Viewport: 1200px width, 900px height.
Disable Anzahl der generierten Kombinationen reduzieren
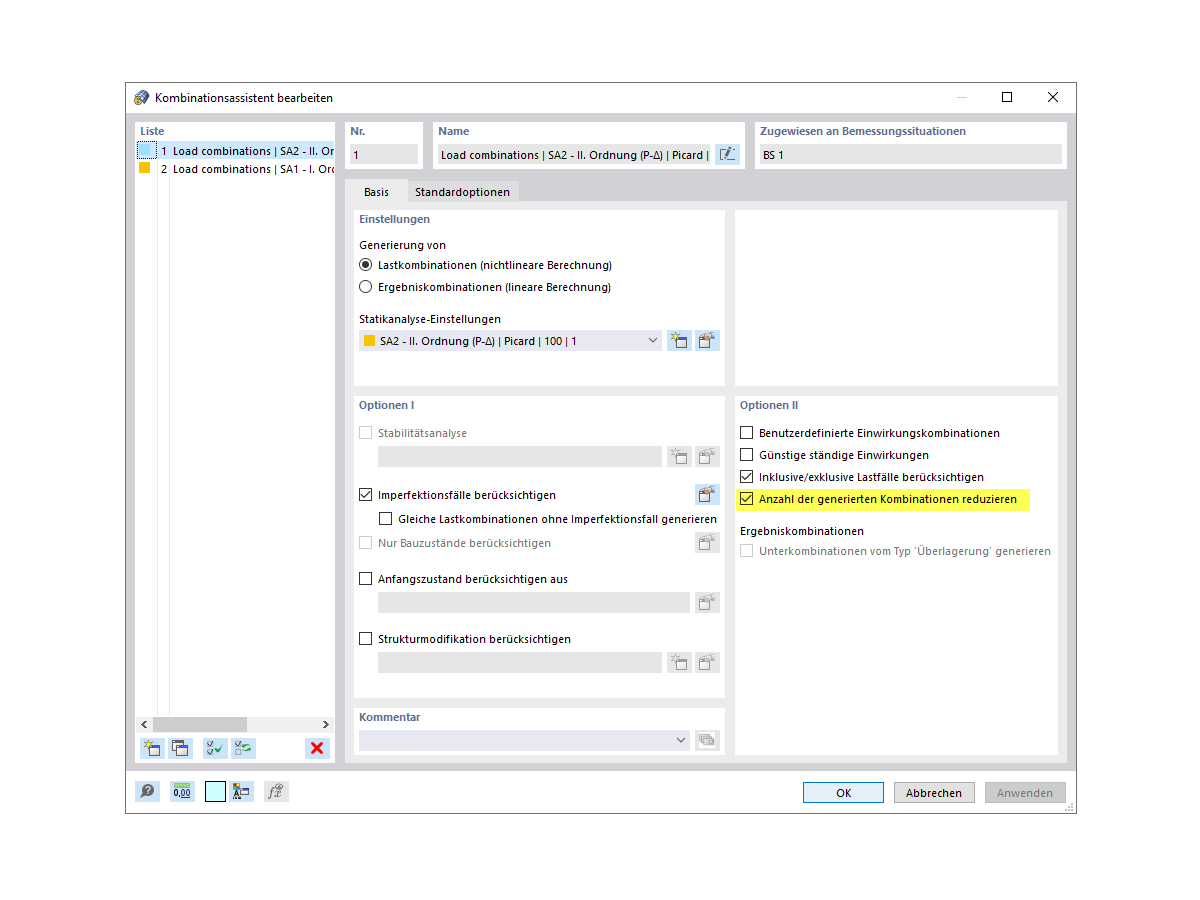click(x=745, y=499)
